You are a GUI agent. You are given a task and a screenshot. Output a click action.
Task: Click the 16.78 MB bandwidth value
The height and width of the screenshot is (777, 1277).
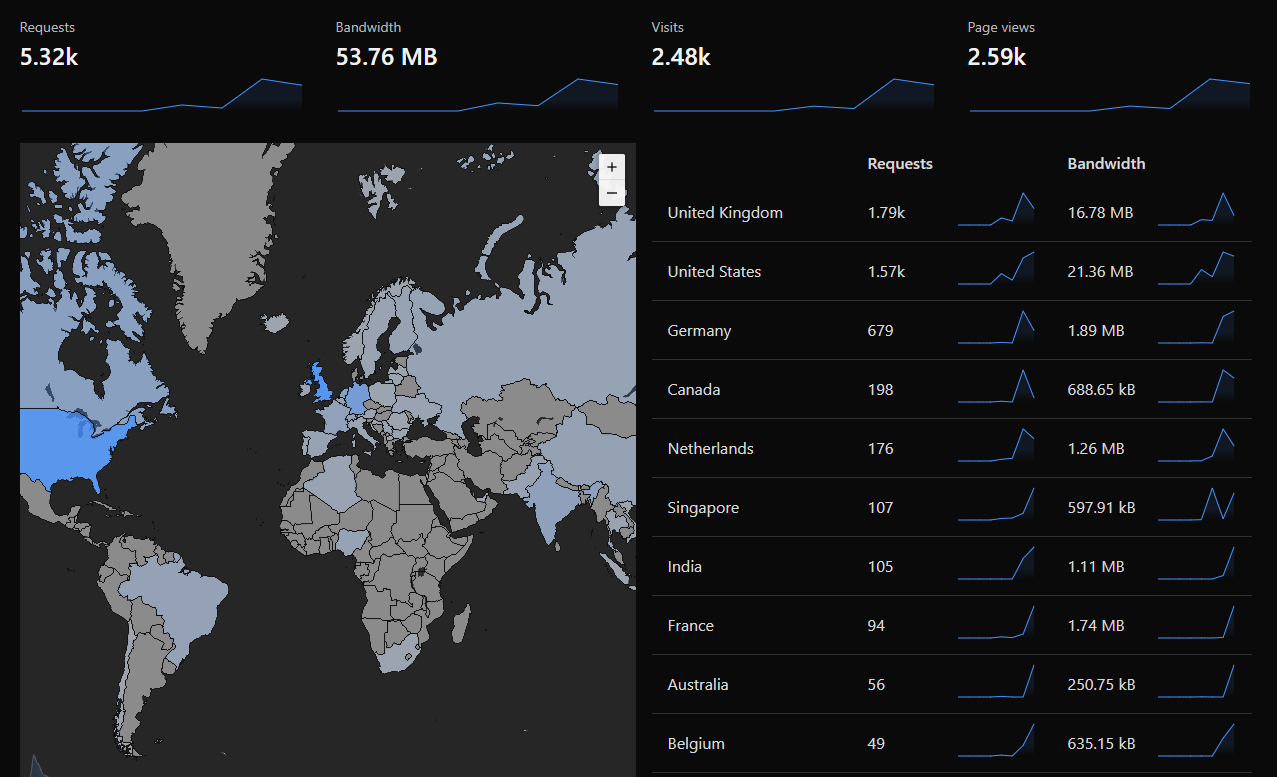click(x=1100, y=212)
